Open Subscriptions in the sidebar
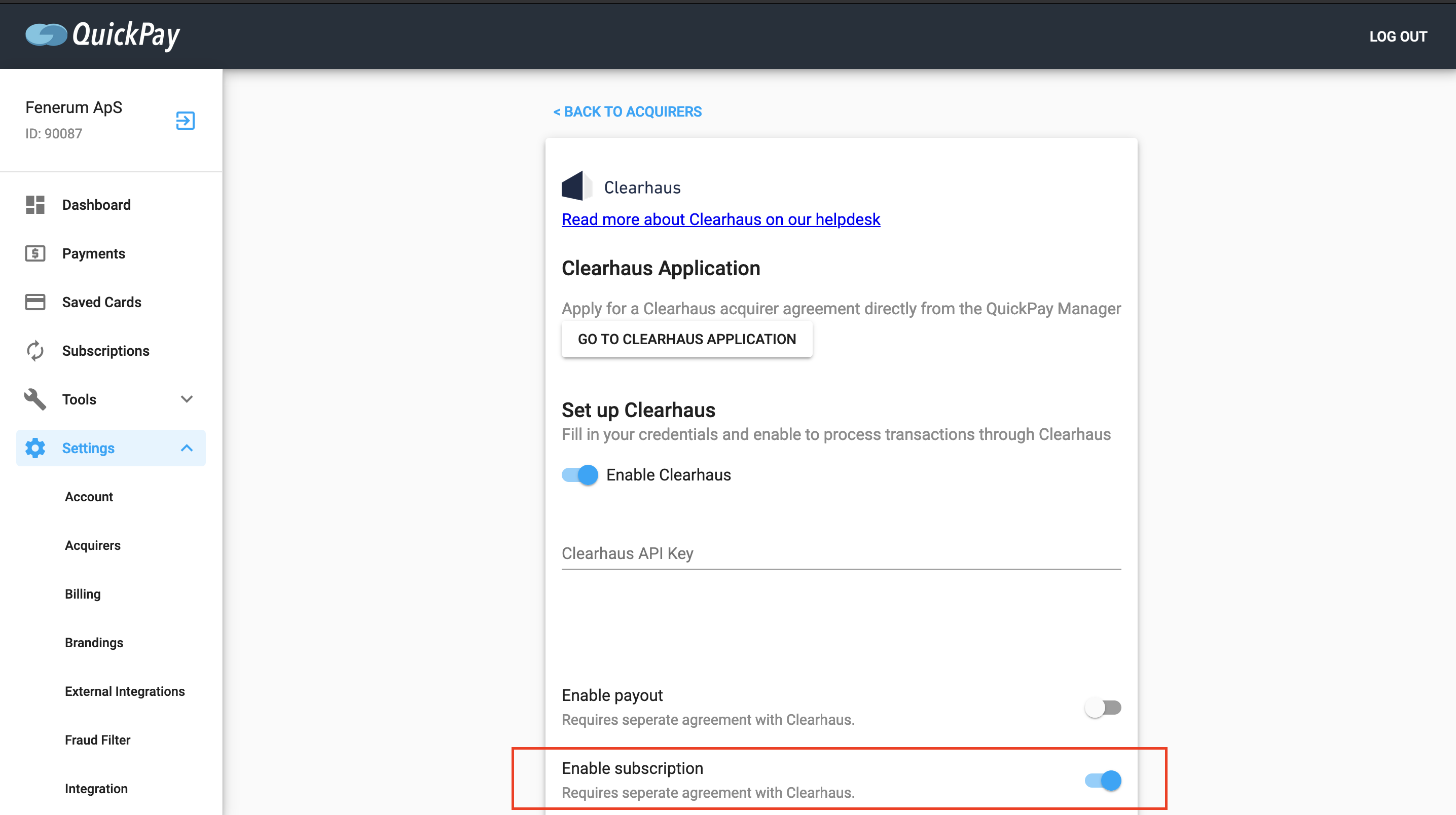The image size is (1456, 815). point(105,350)
